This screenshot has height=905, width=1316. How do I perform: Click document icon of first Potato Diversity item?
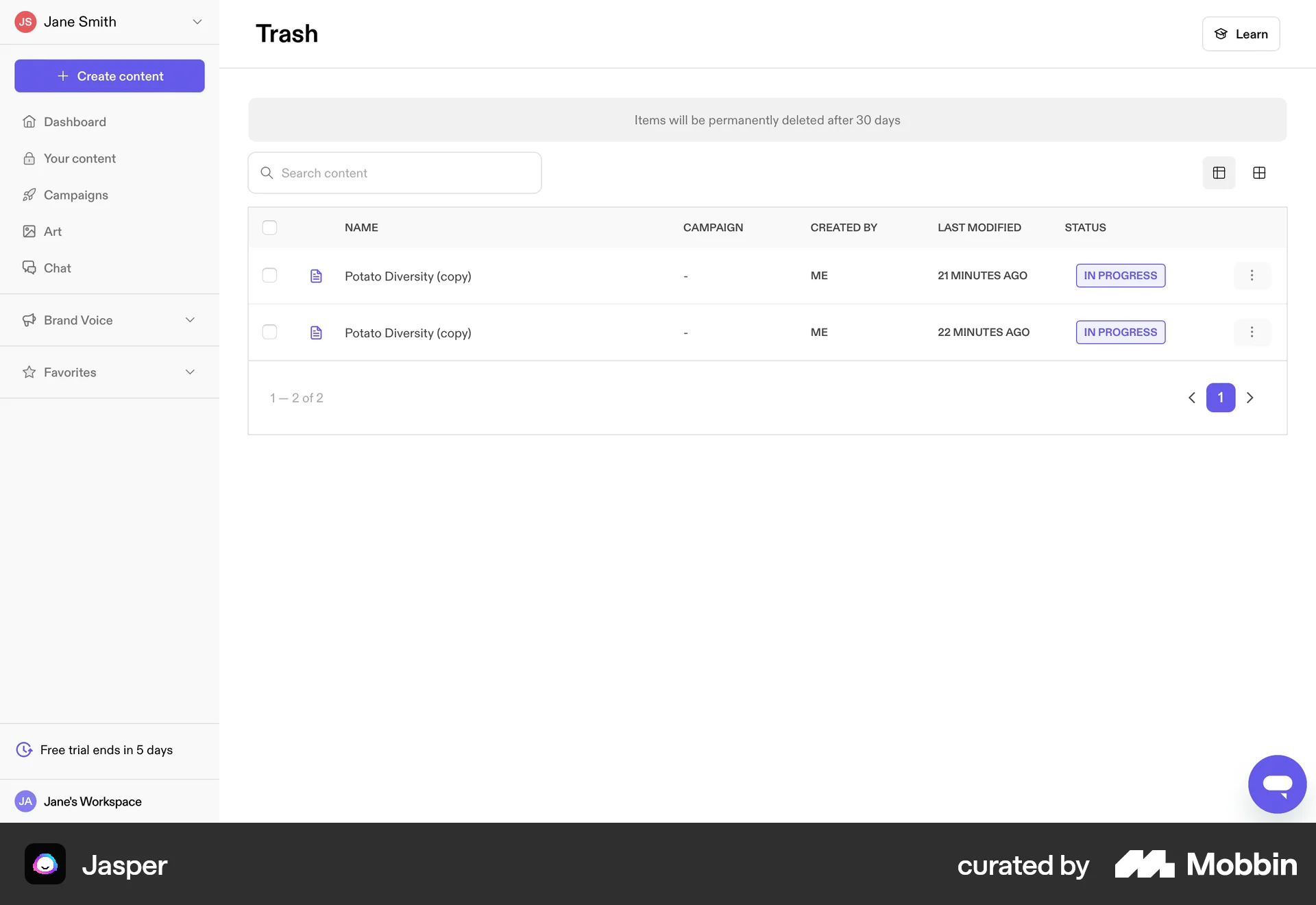pos(316,276)
